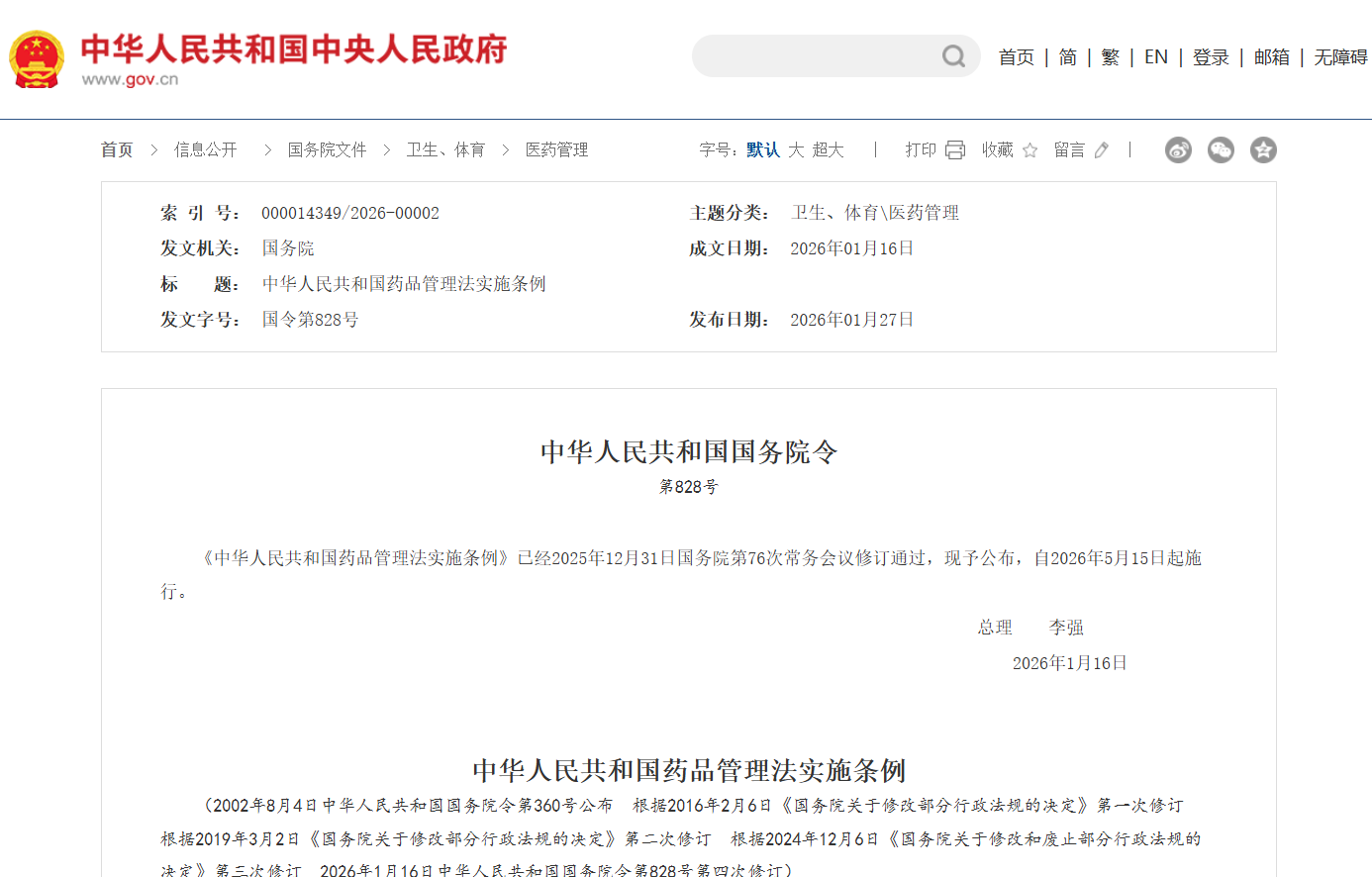Switch font size to 大
Viewport: 1372px width, 877px height.
(797, 149)
